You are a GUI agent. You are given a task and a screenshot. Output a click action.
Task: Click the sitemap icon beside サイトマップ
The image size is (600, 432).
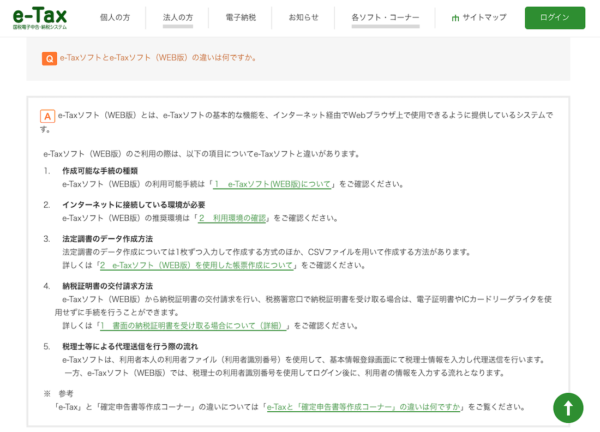tap(455, 18)
